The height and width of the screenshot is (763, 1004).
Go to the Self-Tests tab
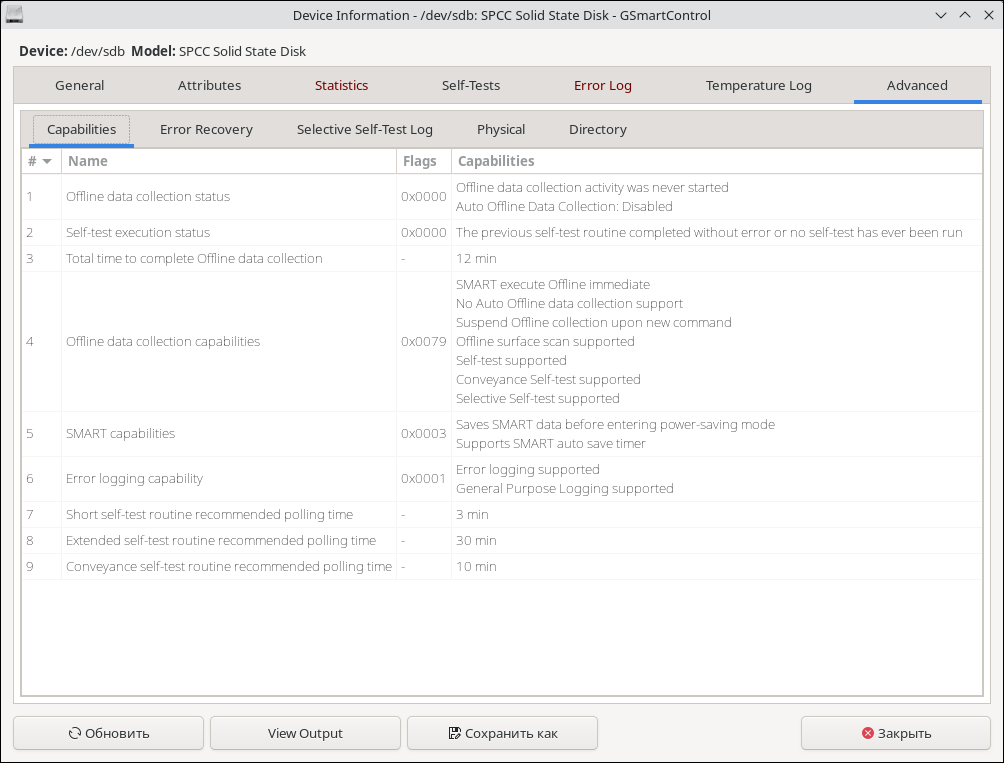[471, 86]
